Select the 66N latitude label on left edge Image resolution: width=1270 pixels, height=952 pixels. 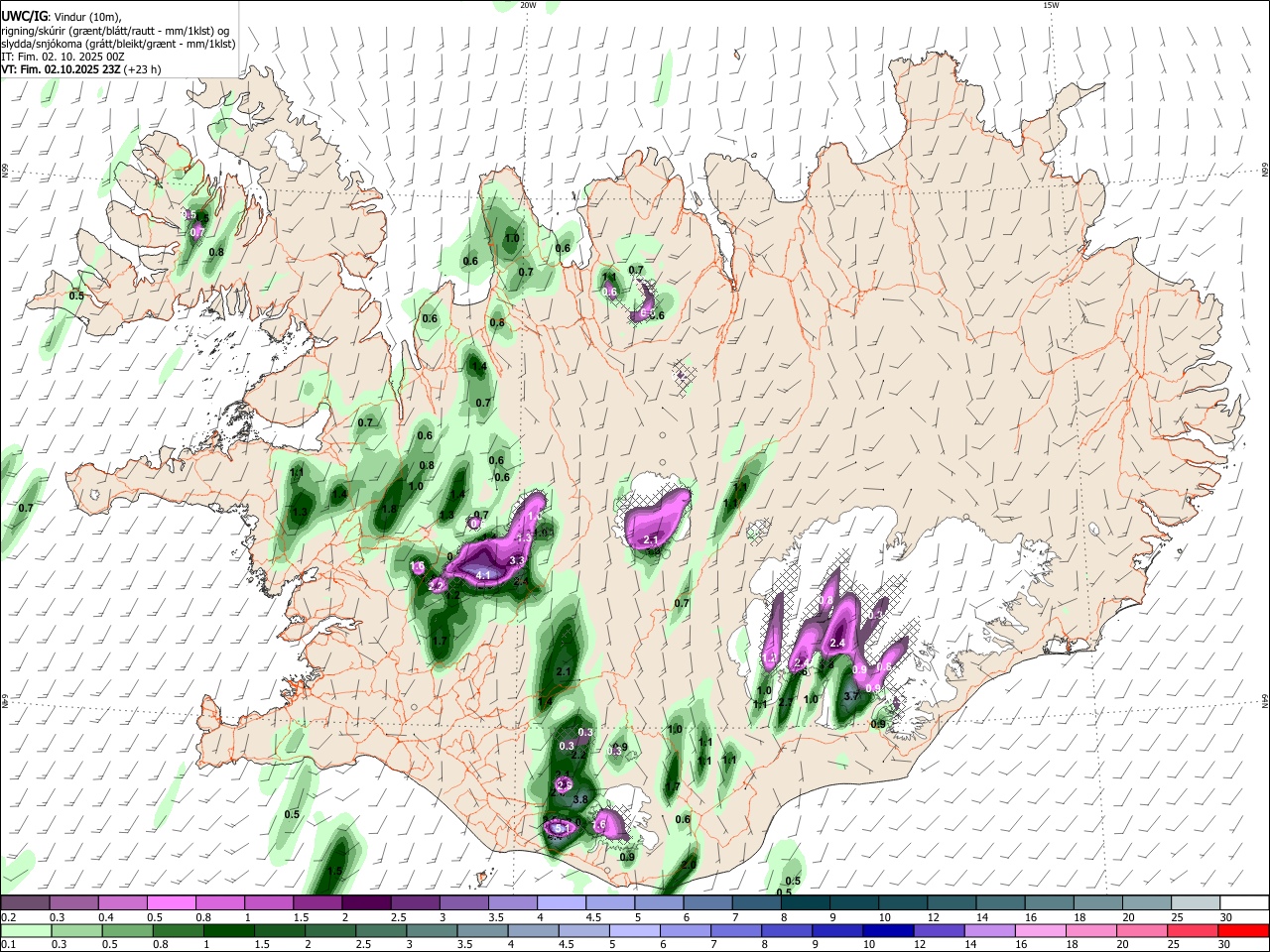tap(5, 171)
